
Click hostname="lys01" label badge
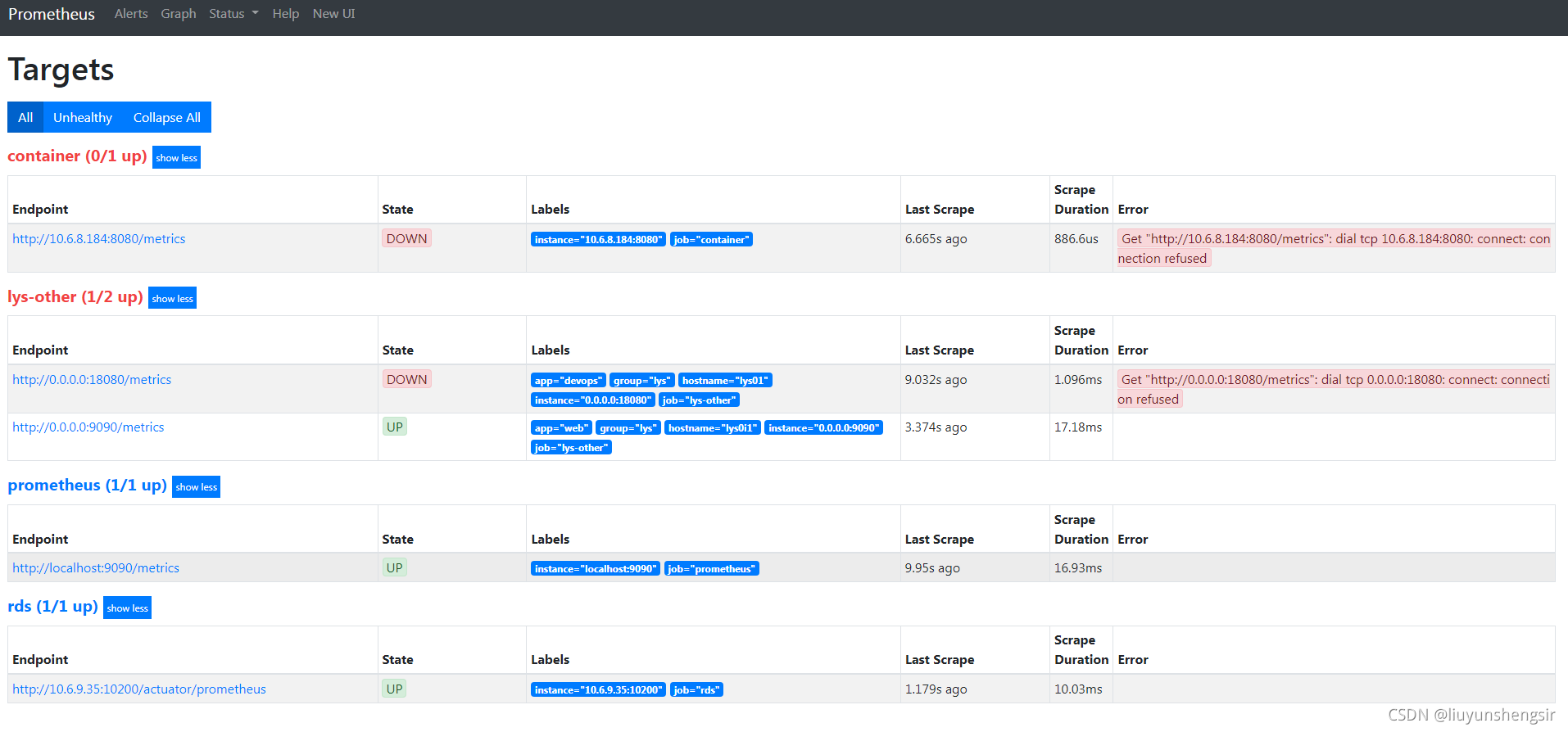click(x=725, y=381)
